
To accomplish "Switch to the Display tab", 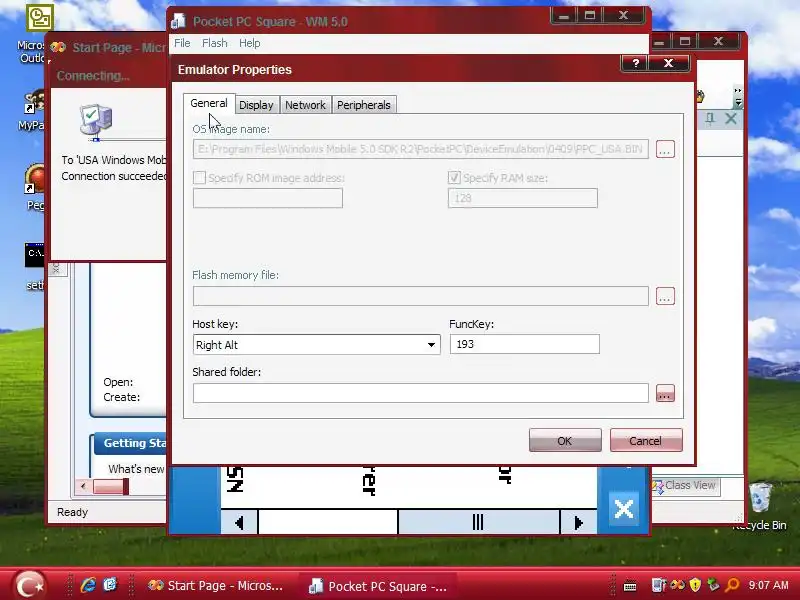I will coord(256,105).
